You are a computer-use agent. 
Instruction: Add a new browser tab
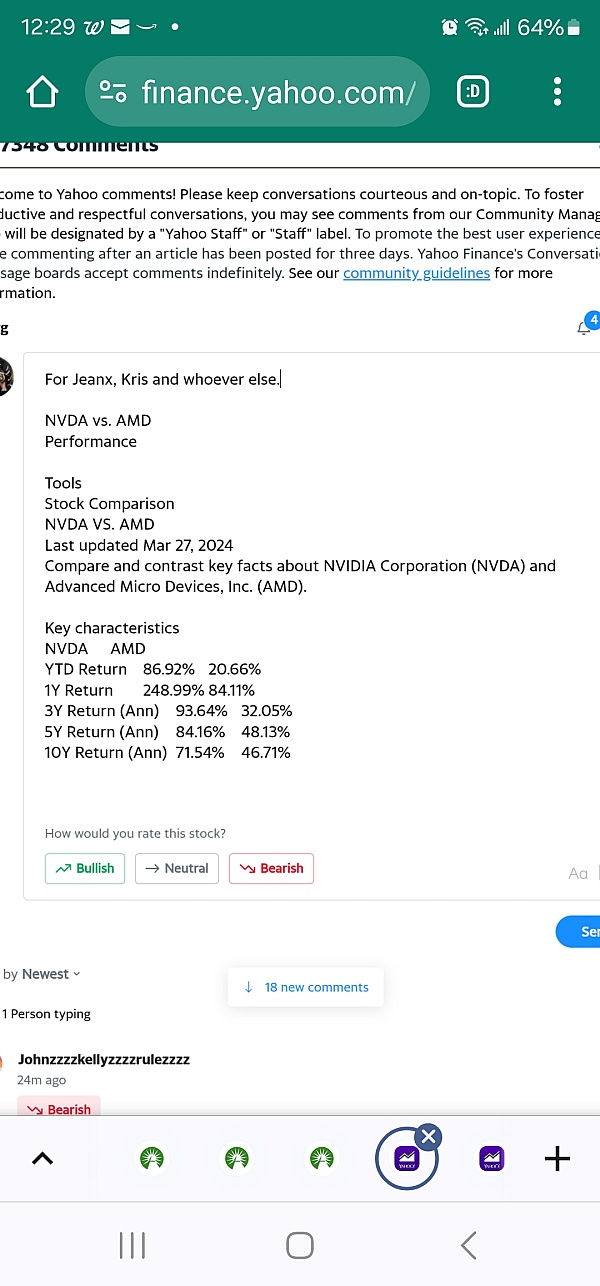coord(557,1159)
